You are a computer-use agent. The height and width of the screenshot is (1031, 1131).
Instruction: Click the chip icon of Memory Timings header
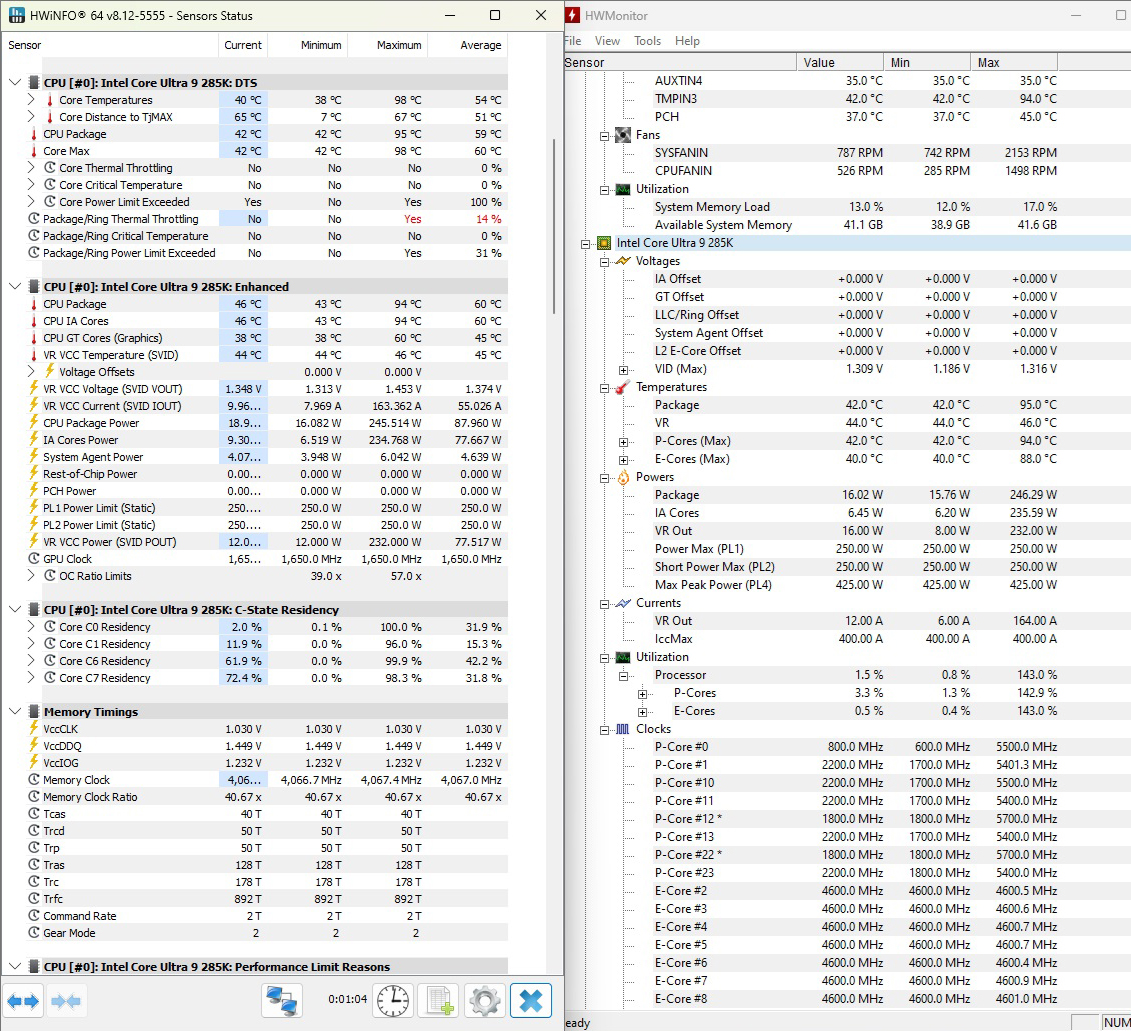[33, 711]
